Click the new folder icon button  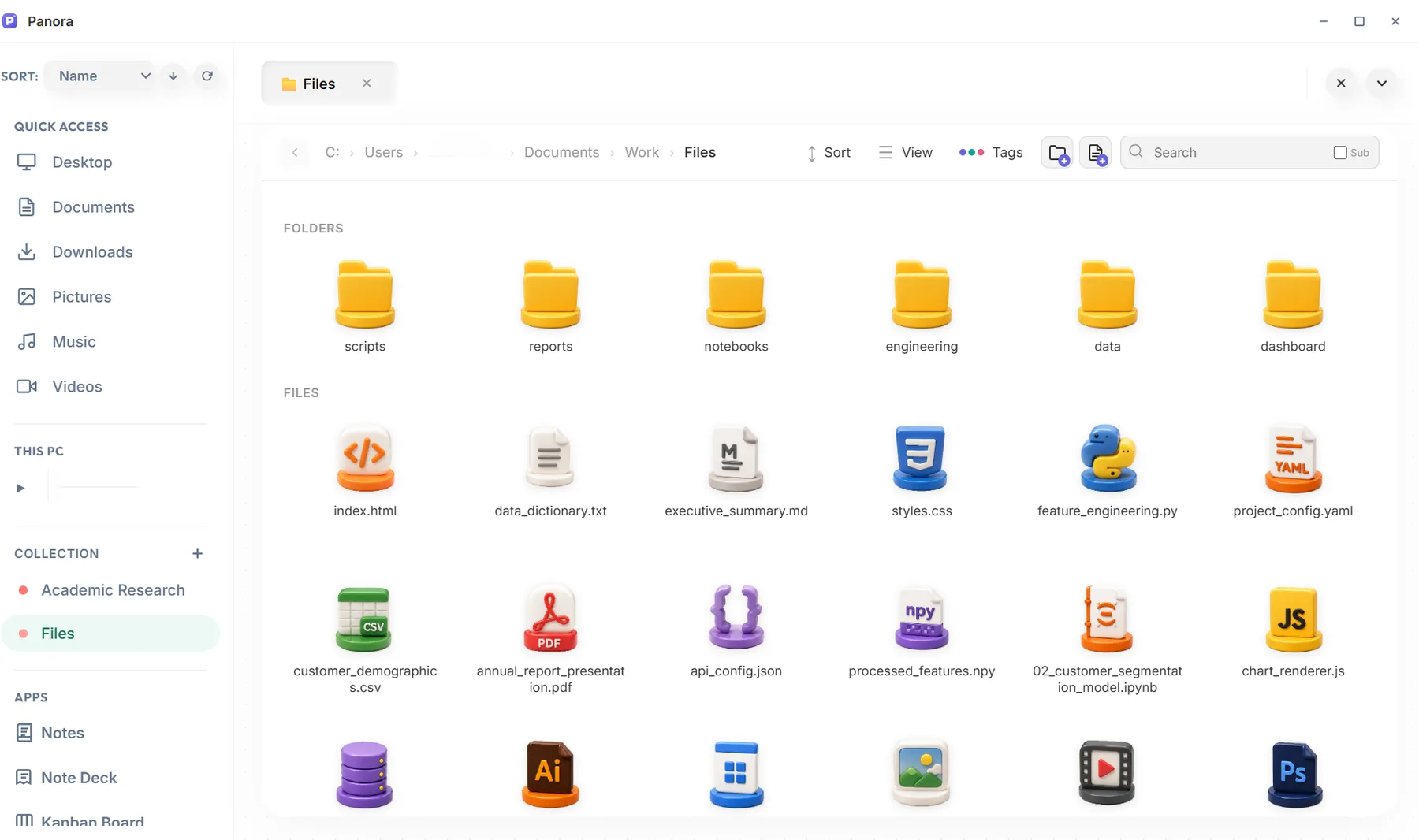[1057, 152]
